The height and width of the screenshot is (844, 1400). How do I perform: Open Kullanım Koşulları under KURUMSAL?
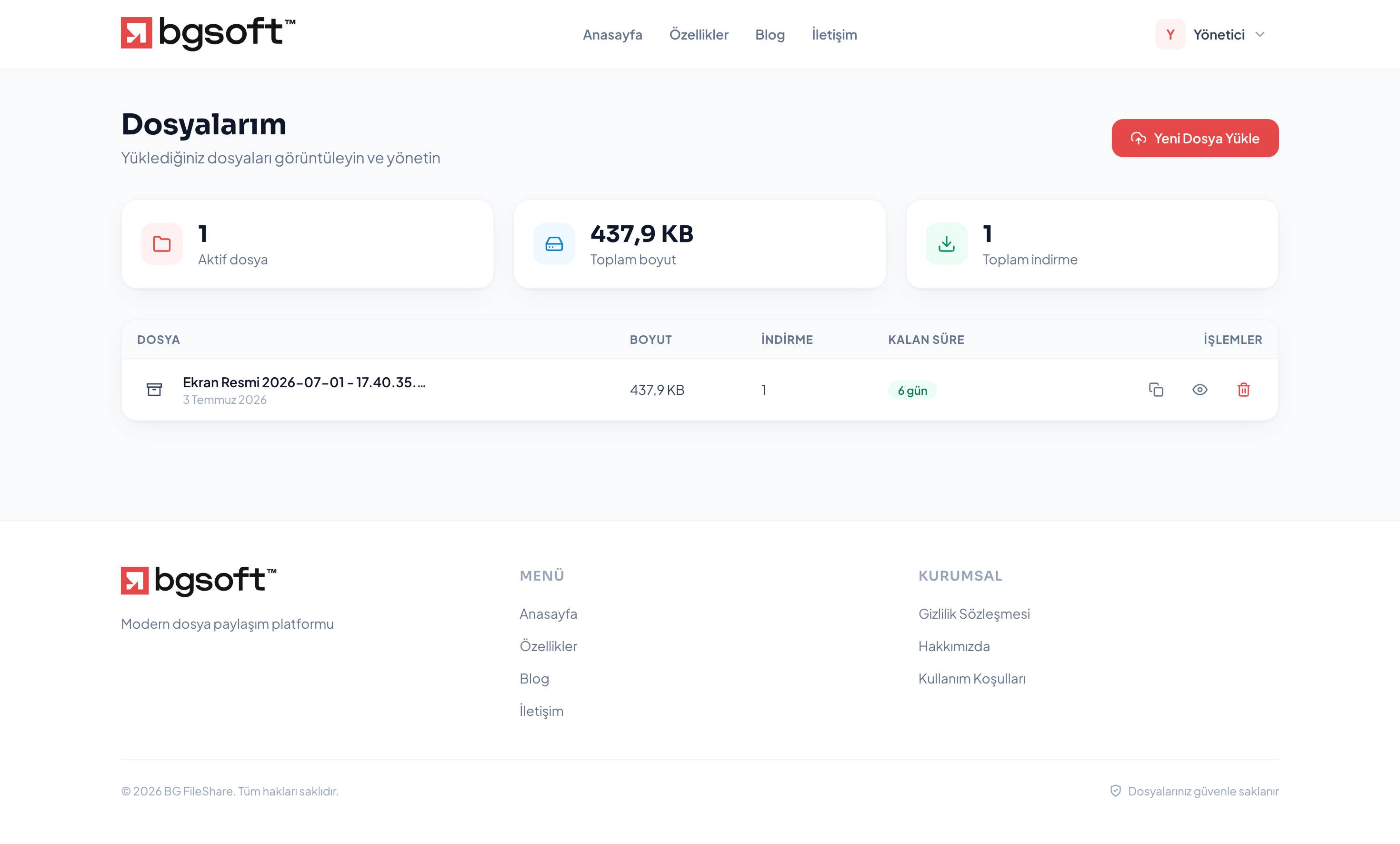[971, 679]
